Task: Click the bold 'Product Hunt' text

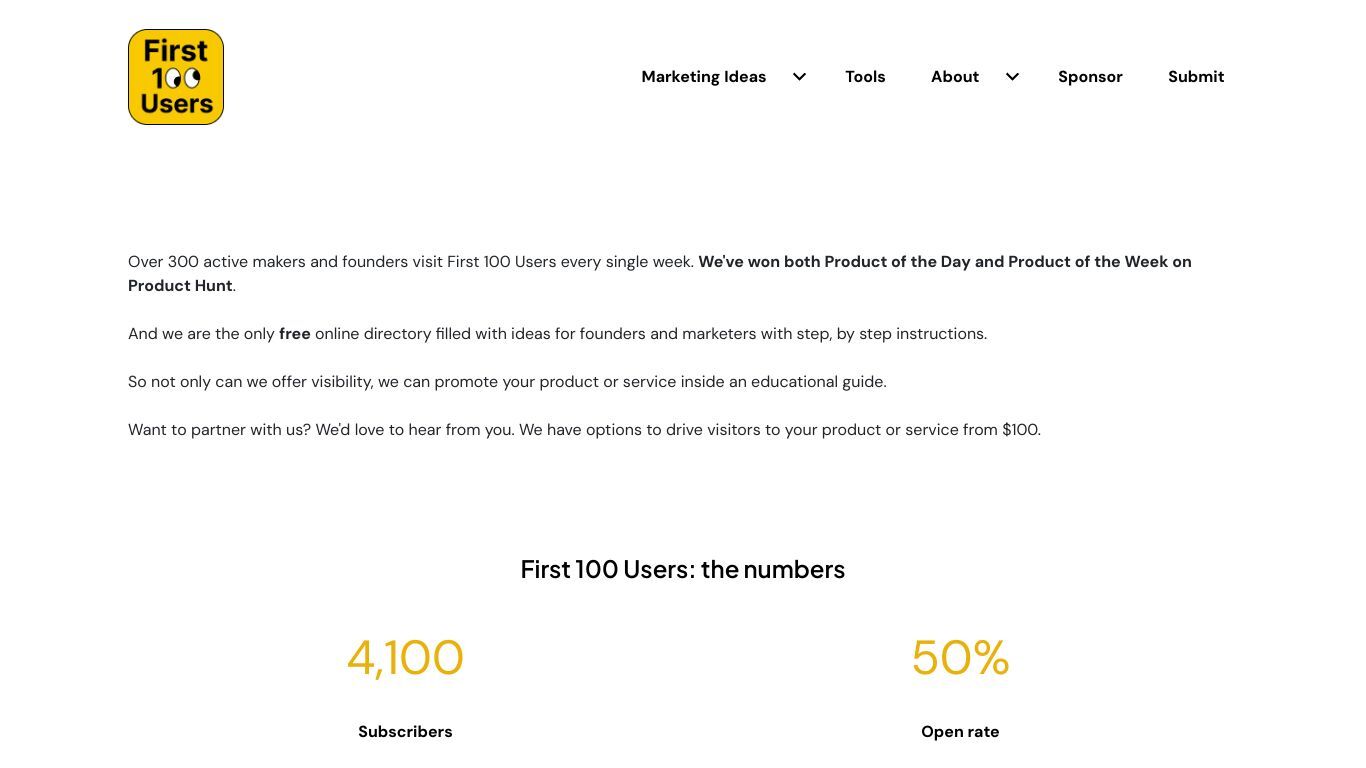Action: 180,286
